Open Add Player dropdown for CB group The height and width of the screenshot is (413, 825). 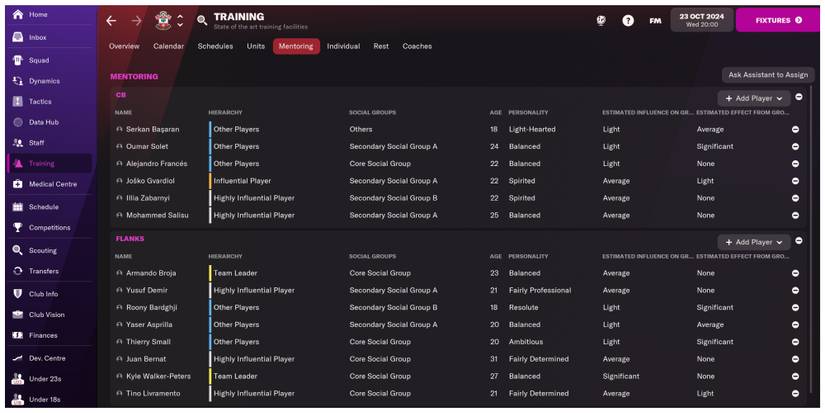tap(753, 98)
